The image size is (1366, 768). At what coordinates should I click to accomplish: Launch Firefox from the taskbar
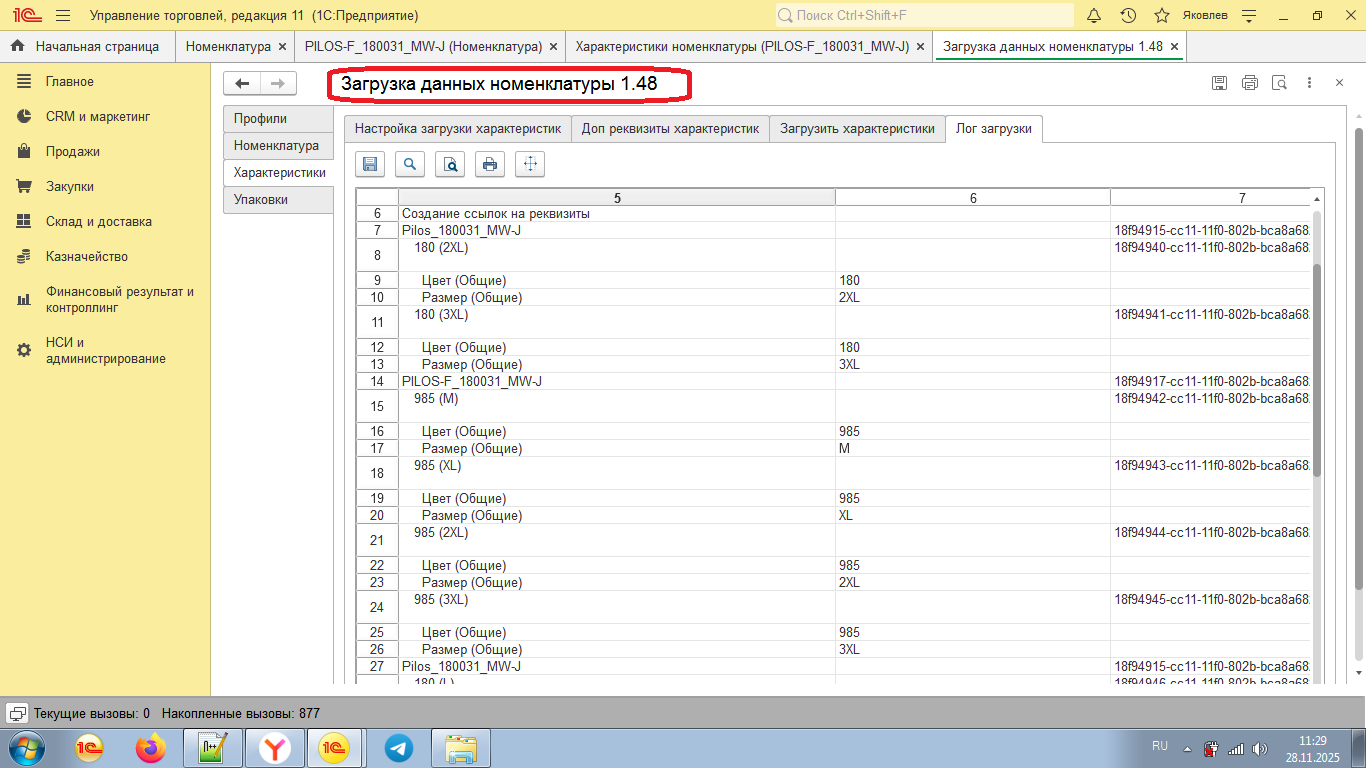(152, 748)
